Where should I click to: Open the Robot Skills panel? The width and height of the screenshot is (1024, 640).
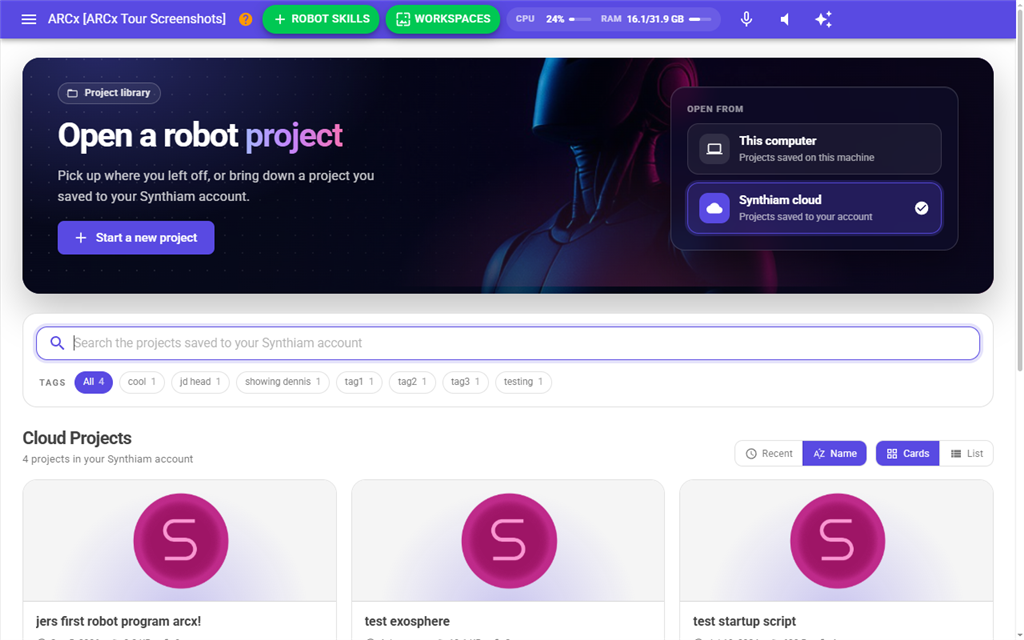click(321, 19)
